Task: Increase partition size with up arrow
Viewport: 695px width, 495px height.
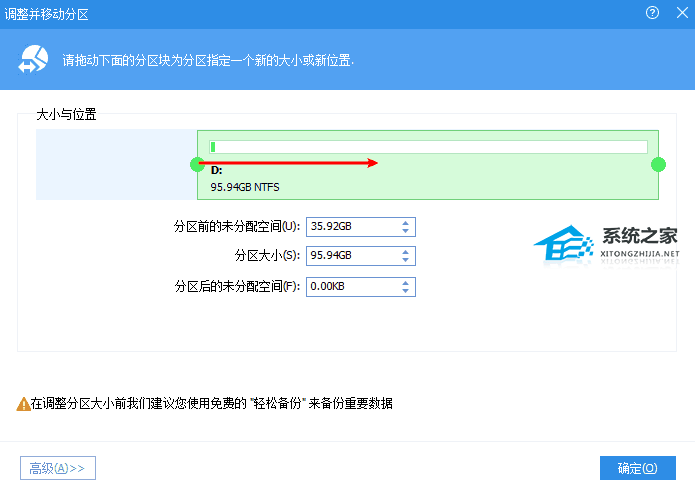Action: [405, 252]
